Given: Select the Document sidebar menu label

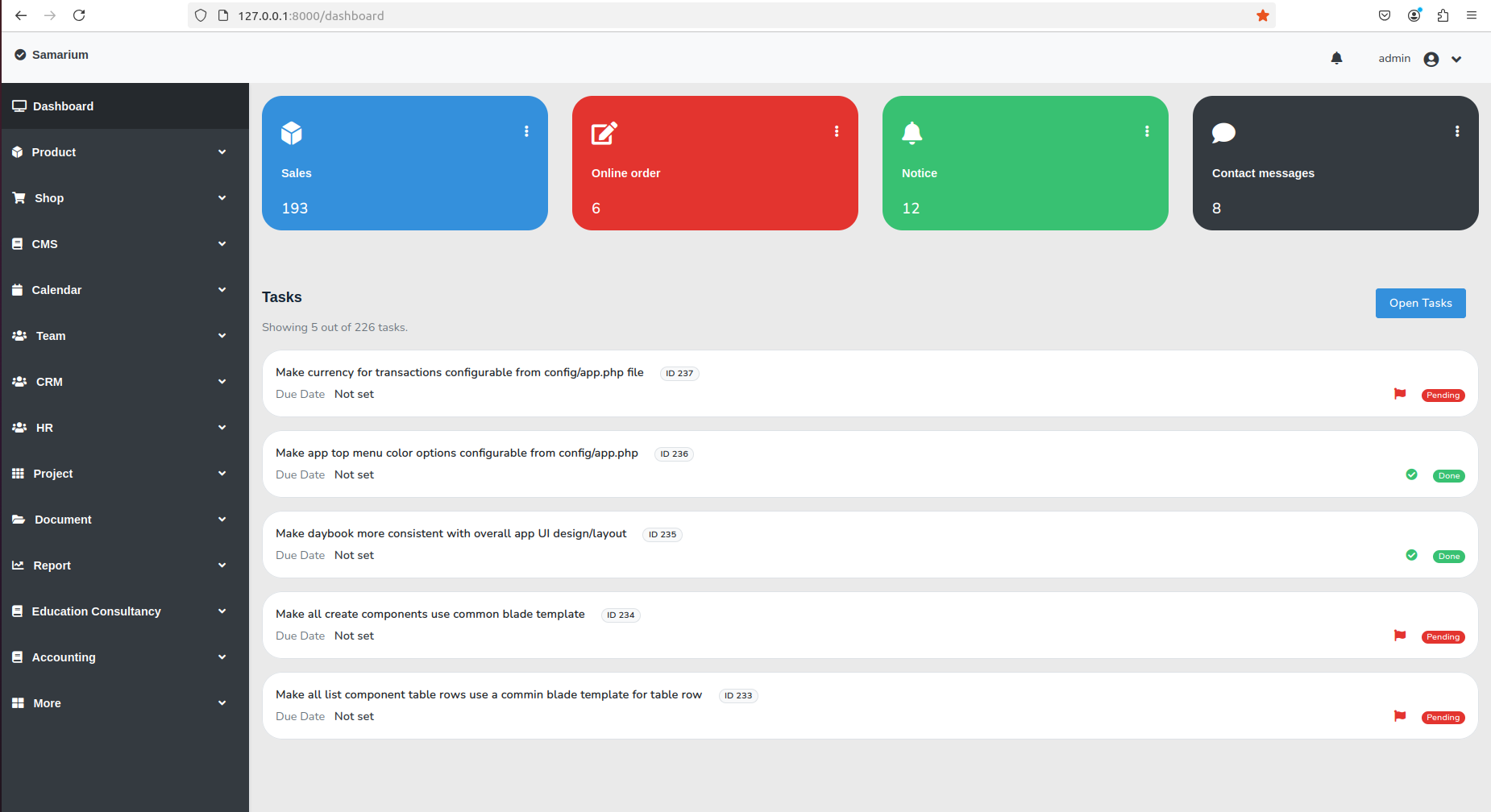Looking at the screenshot, I should pos(63,520).
